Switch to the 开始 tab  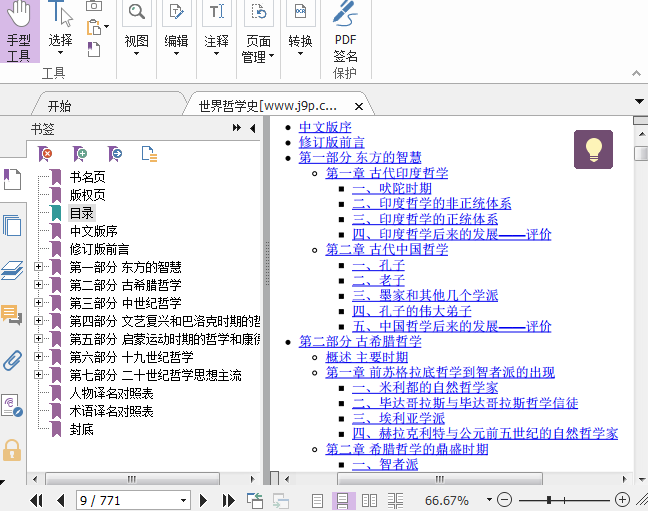(60, 106)
